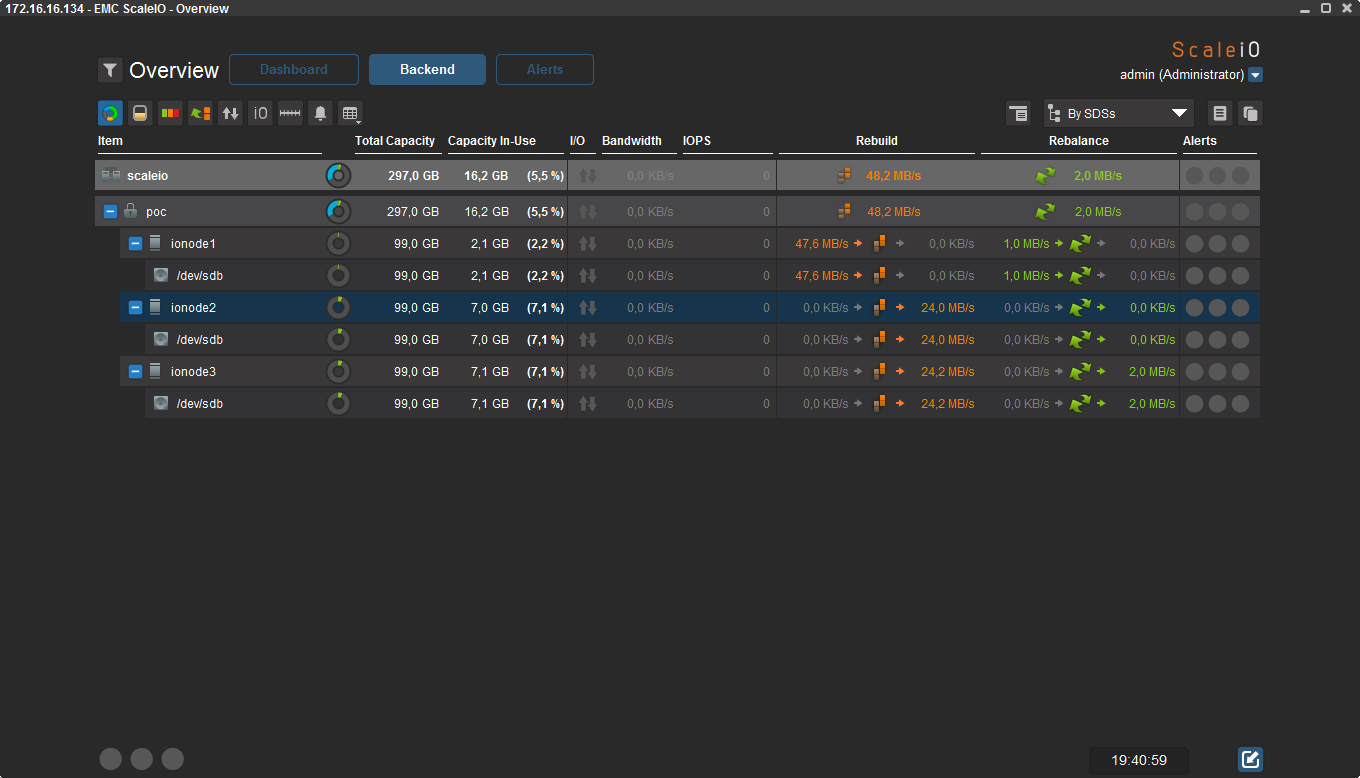Switch to the rebuild/rebalance view icon
This screenshot has width=1360, height=778.
(x=200, y=113)
